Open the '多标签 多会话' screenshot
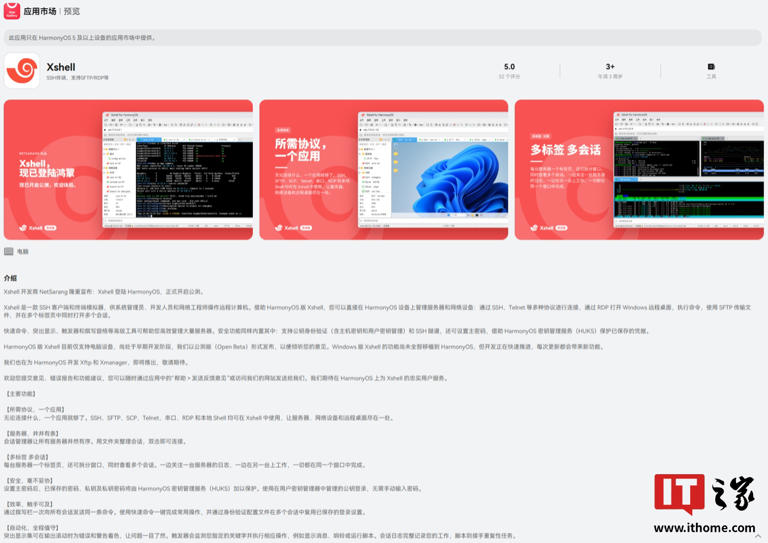The width and height of the screenshot is (768, 543). (639, 169)
